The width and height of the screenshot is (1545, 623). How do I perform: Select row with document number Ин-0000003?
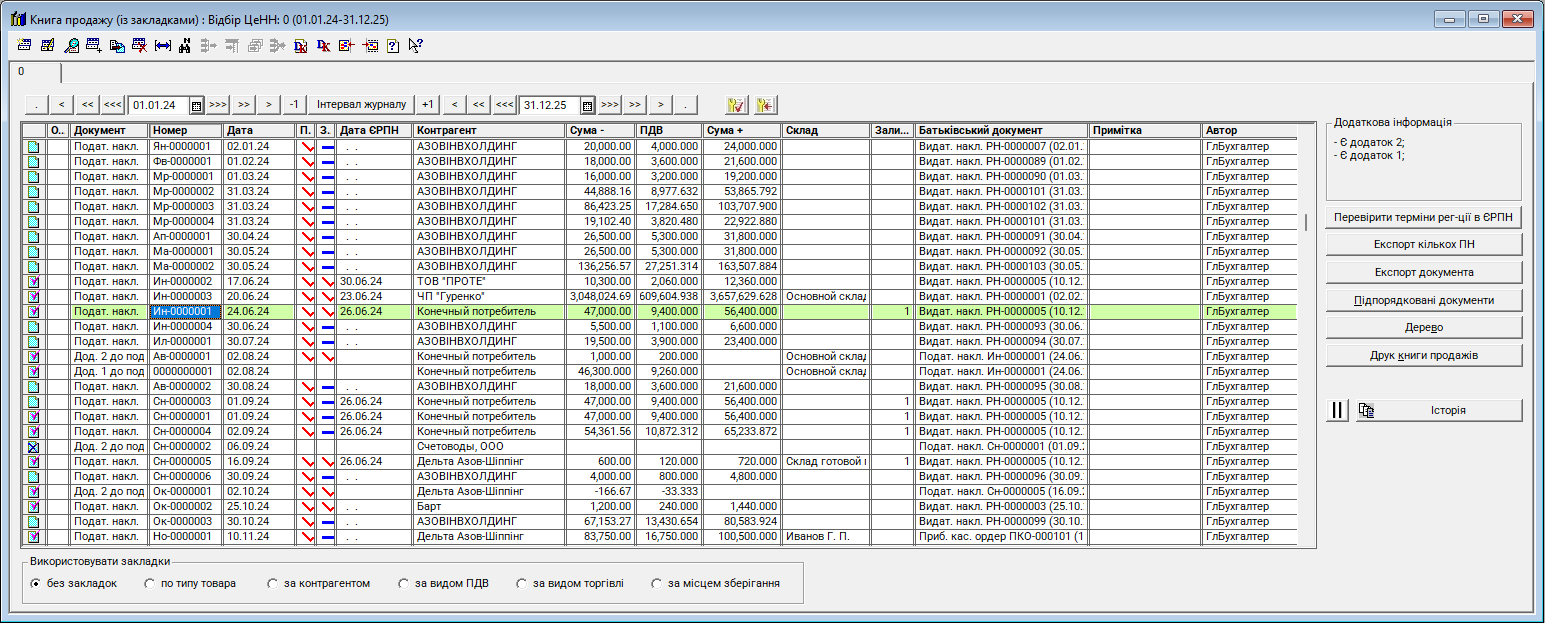[x=183, y=296]
